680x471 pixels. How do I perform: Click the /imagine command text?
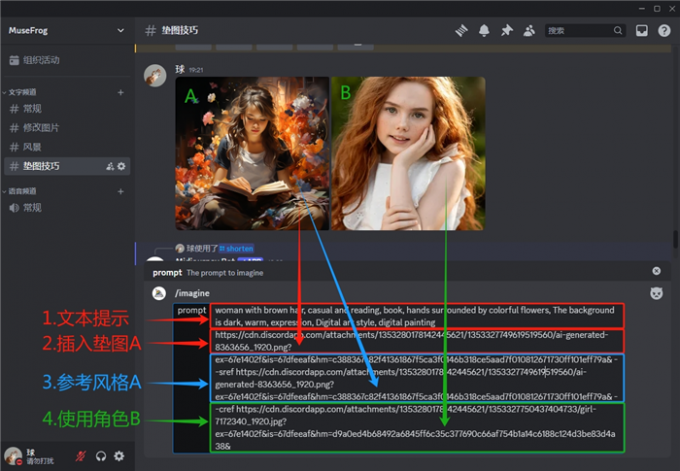coord(192,293)
